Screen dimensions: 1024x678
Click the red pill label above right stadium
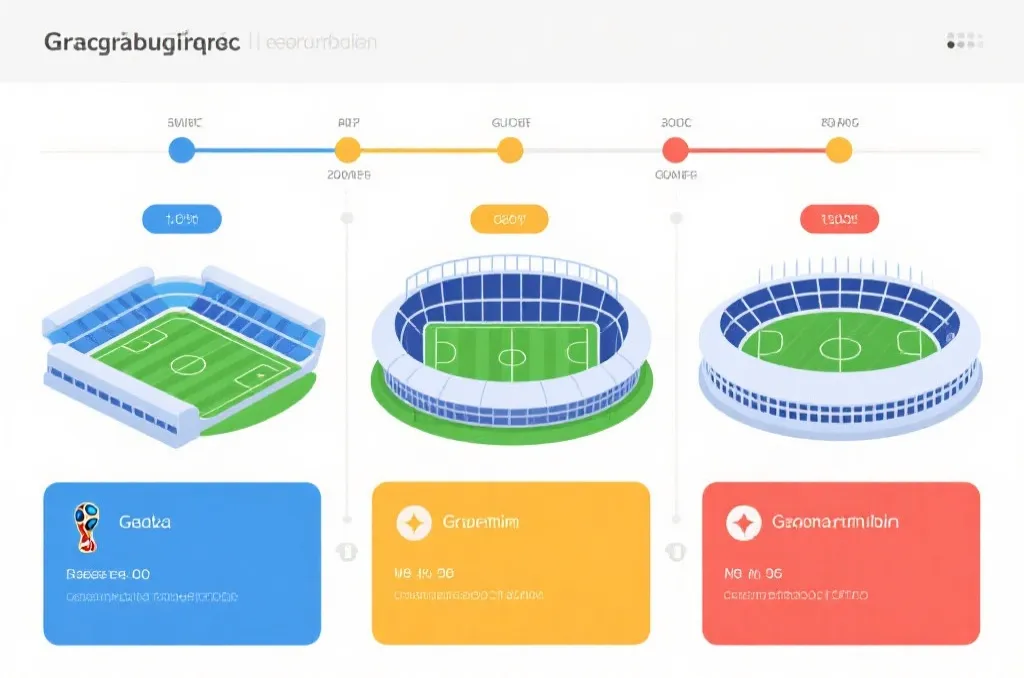[x=839, y=219]
